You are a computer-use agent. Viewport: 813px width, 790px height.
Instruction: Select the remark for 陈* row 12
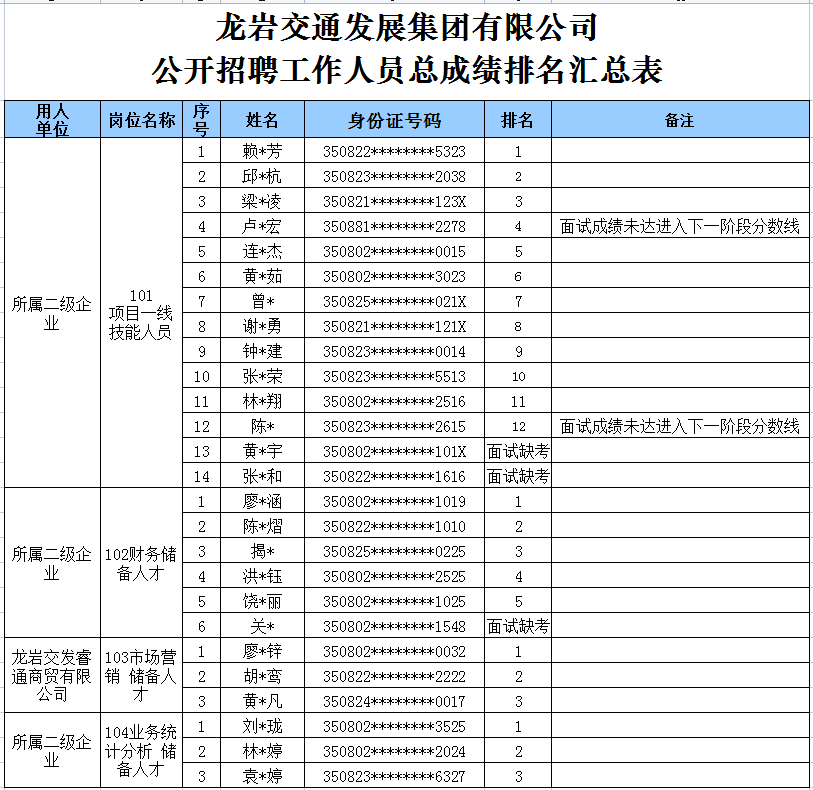pos(680,426)
